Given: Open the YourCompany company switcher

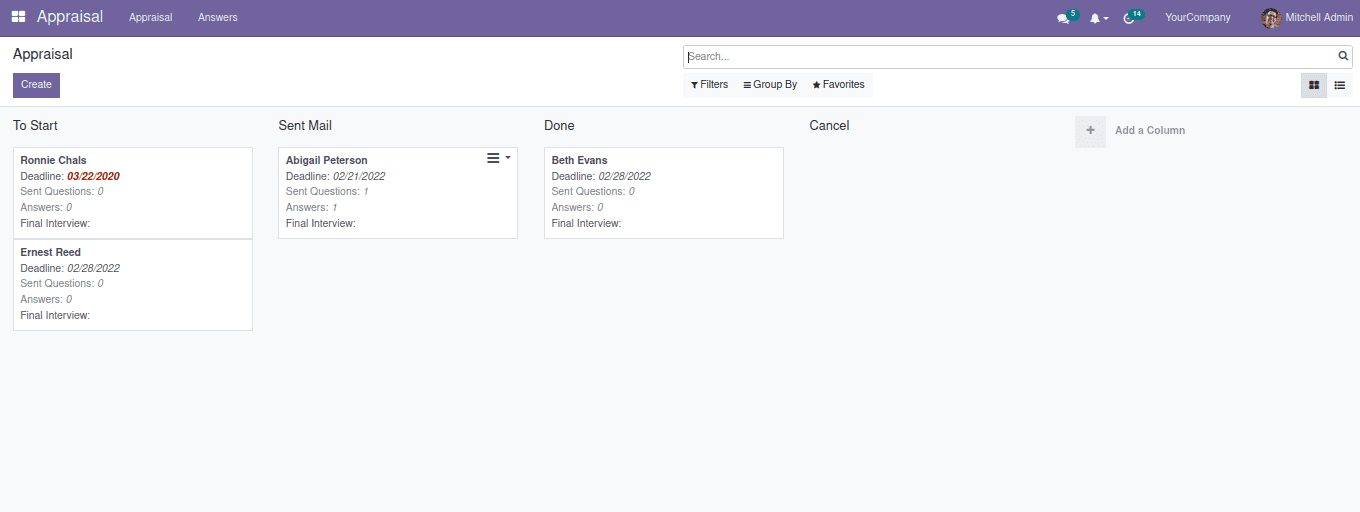Looking at the screenshot, I should [1197, 18].
